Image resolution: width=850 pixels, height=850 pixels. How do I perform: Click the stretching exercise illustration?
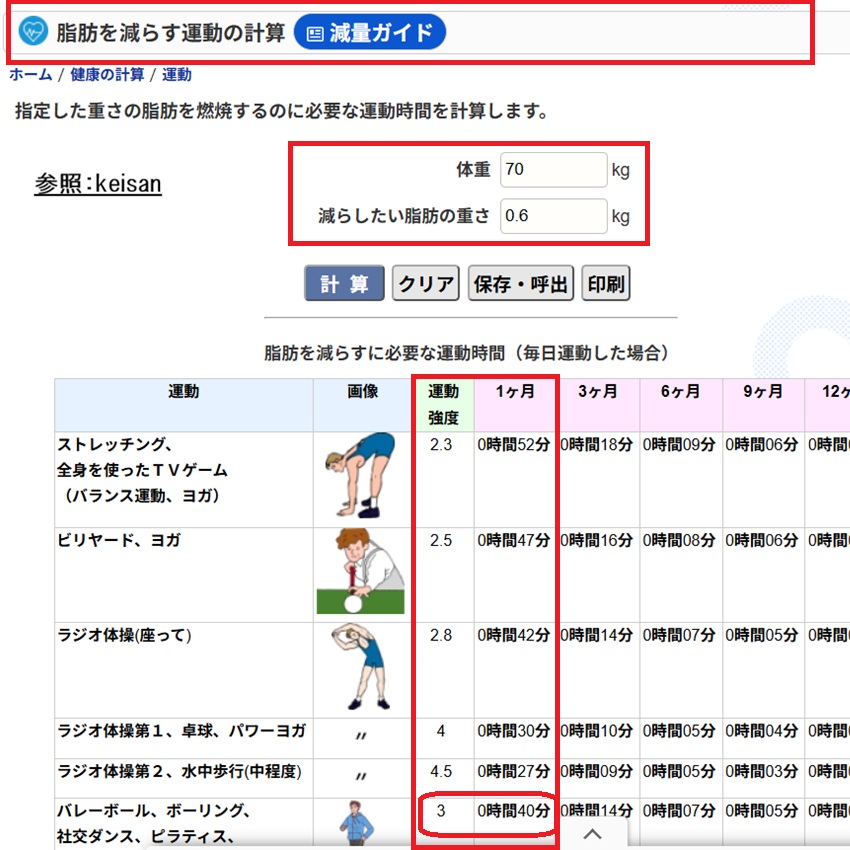click(361, 475)
